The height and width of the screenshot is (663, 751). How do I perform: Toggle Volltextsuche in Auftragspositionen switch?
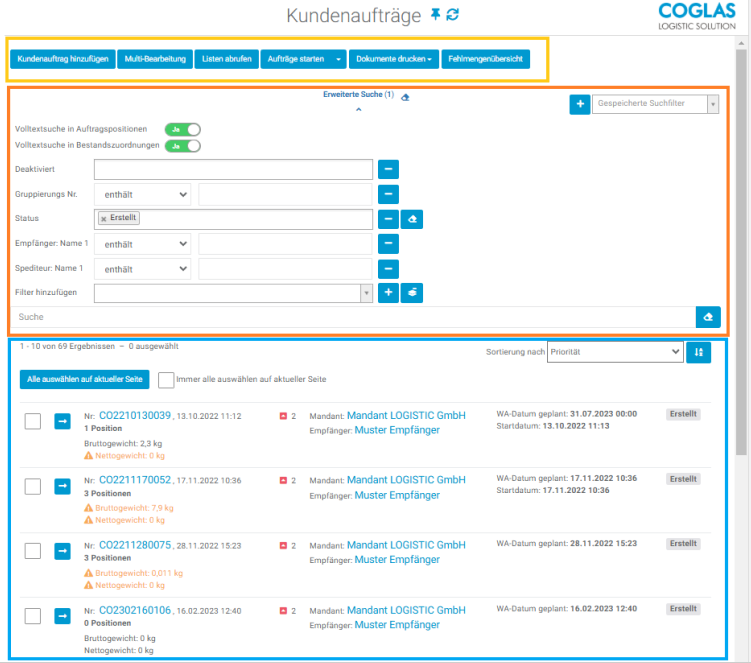[183, 129]
